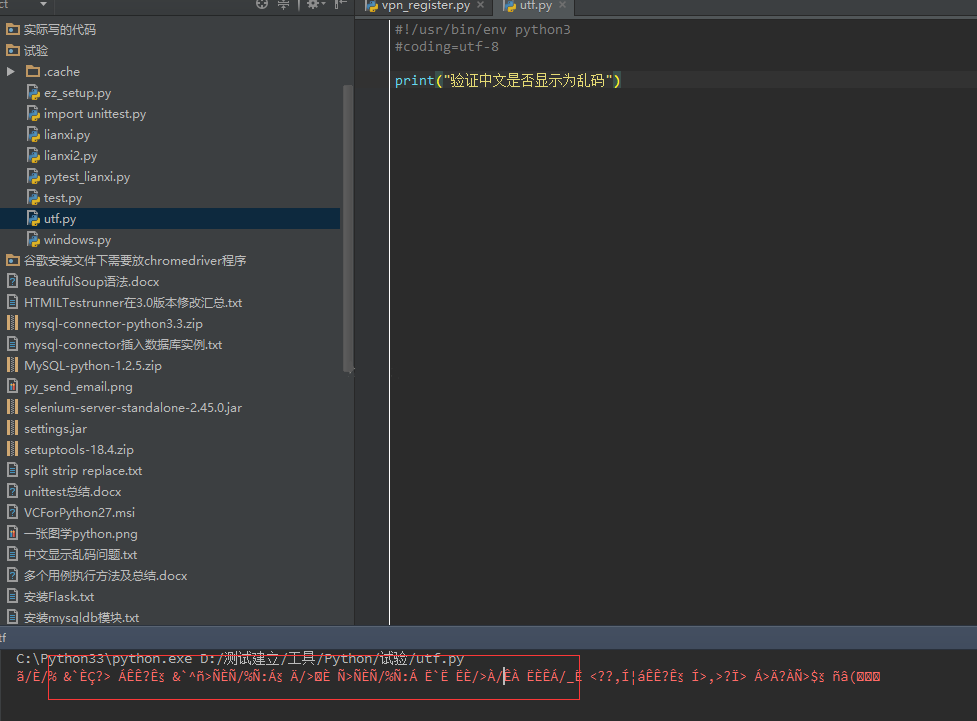This screenshot has width=977, height=721.
Task: Switch to the vpn_register.py tab
Action: (x=425, y=6)
